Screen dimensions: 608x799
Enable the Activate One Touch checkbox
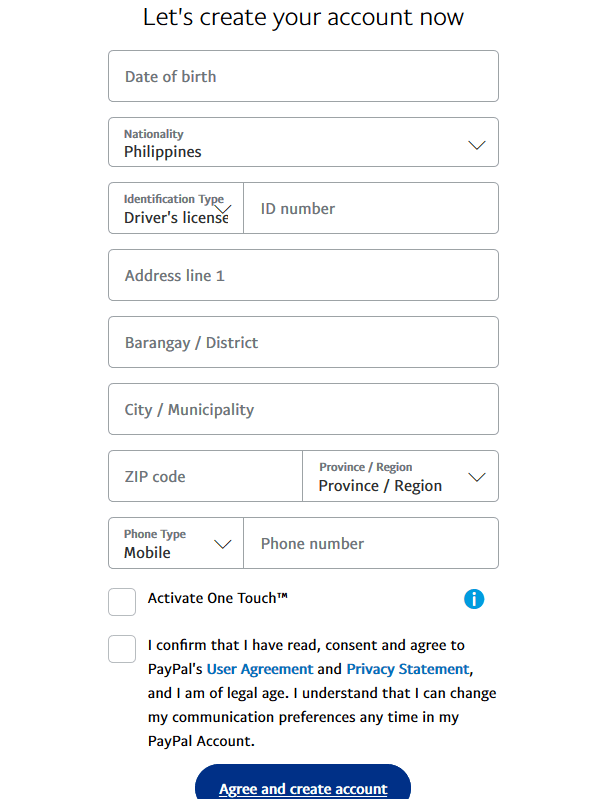tap(122, 602)
